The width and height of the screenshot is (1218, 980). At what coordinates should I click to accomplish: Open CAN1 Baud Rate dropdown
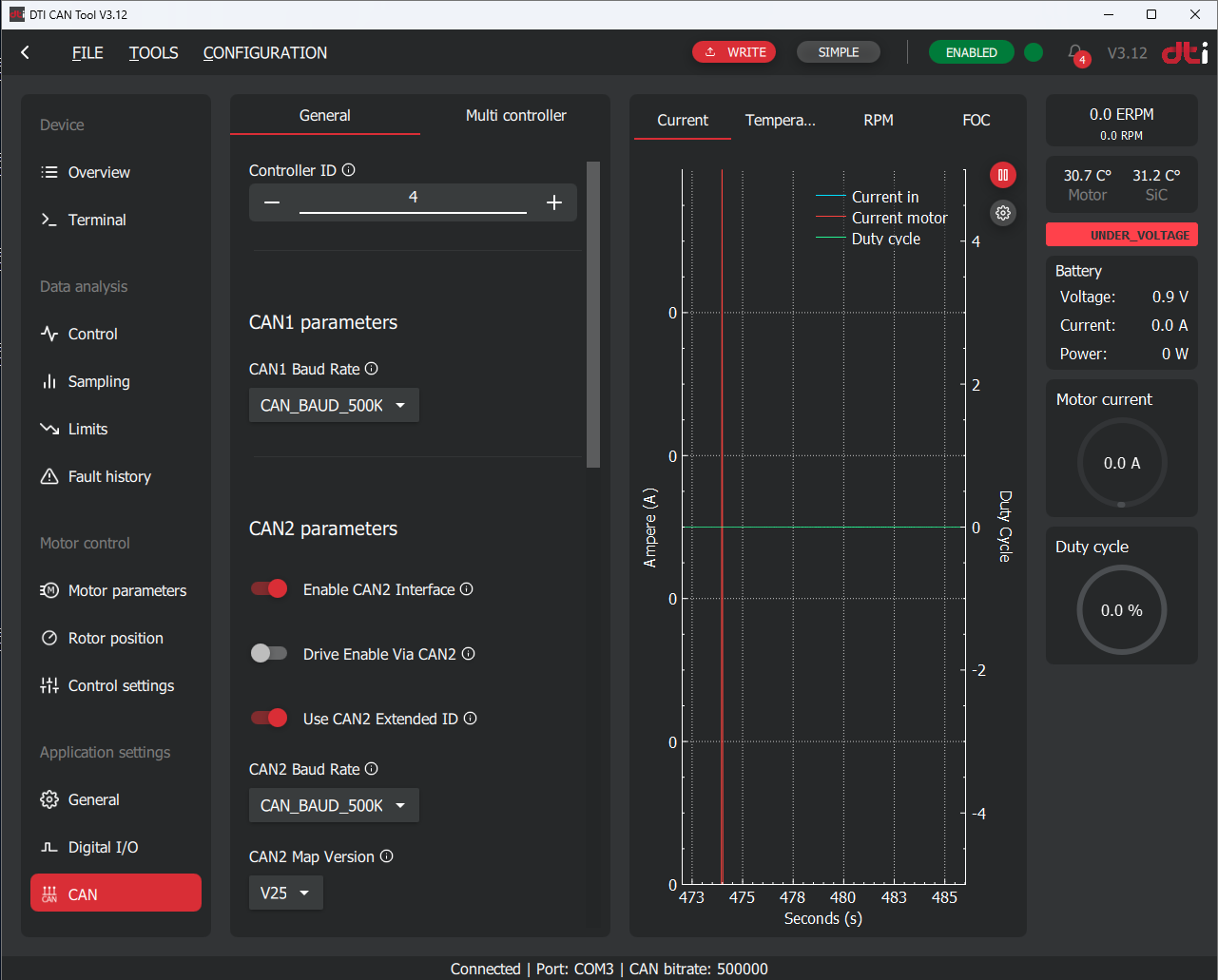coord(334,405)
